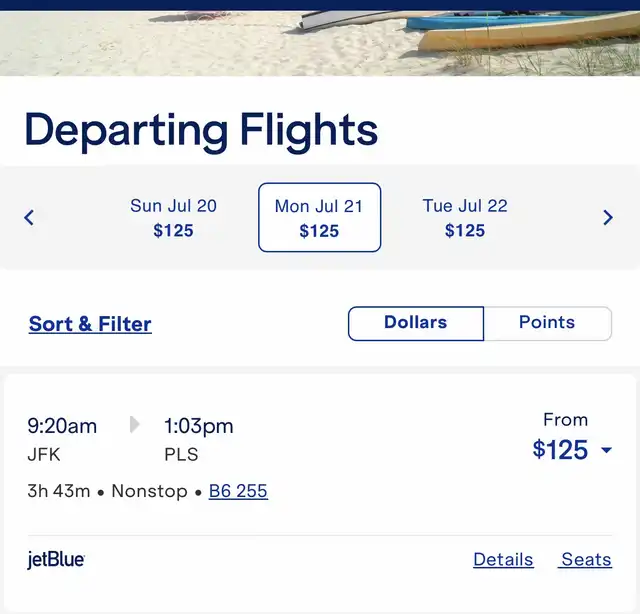The width and height of the screenshot is (640, 614).
Task: Click the jetBlue airline logo
Action: [56, 559]
